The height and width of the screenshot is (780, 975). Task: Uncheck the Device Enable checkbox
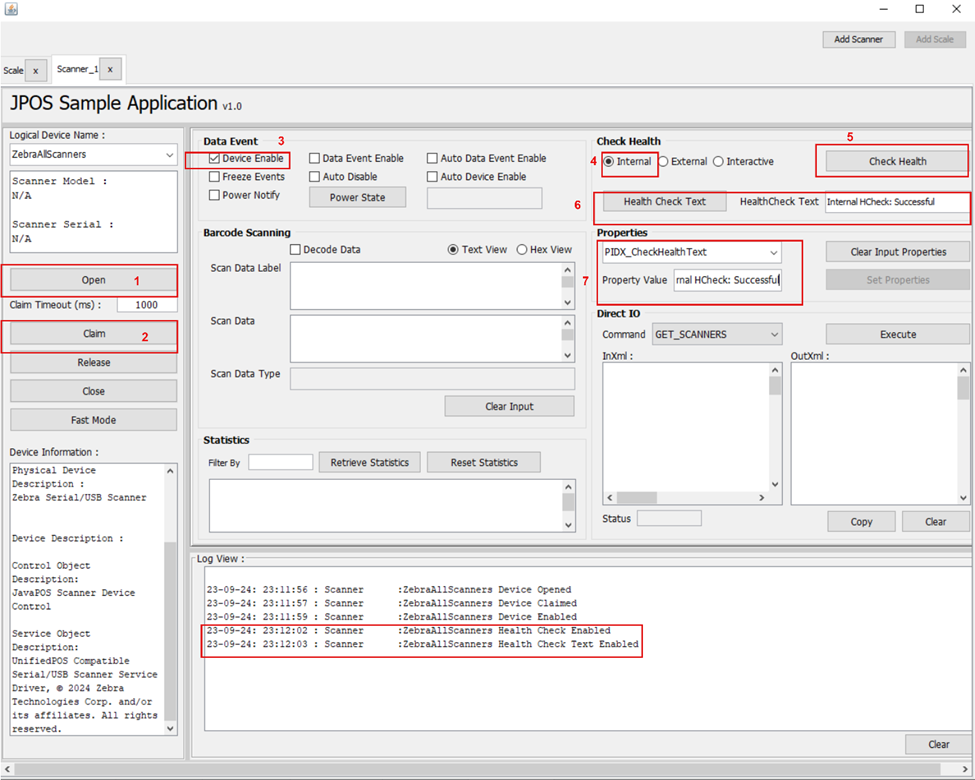(x=213, y=157)
